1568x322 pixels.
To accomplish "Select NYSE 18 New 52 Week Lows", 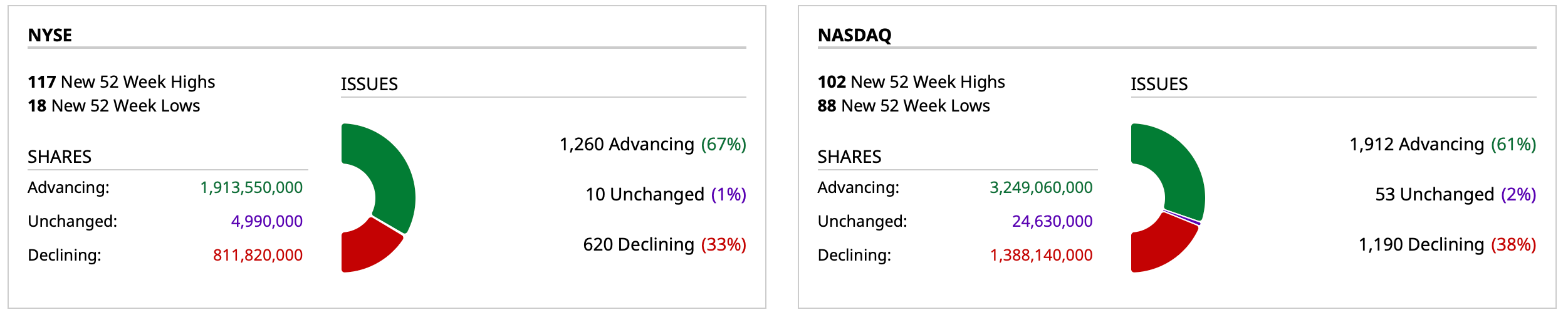I will pyautogui.click(x=114, y=106).
